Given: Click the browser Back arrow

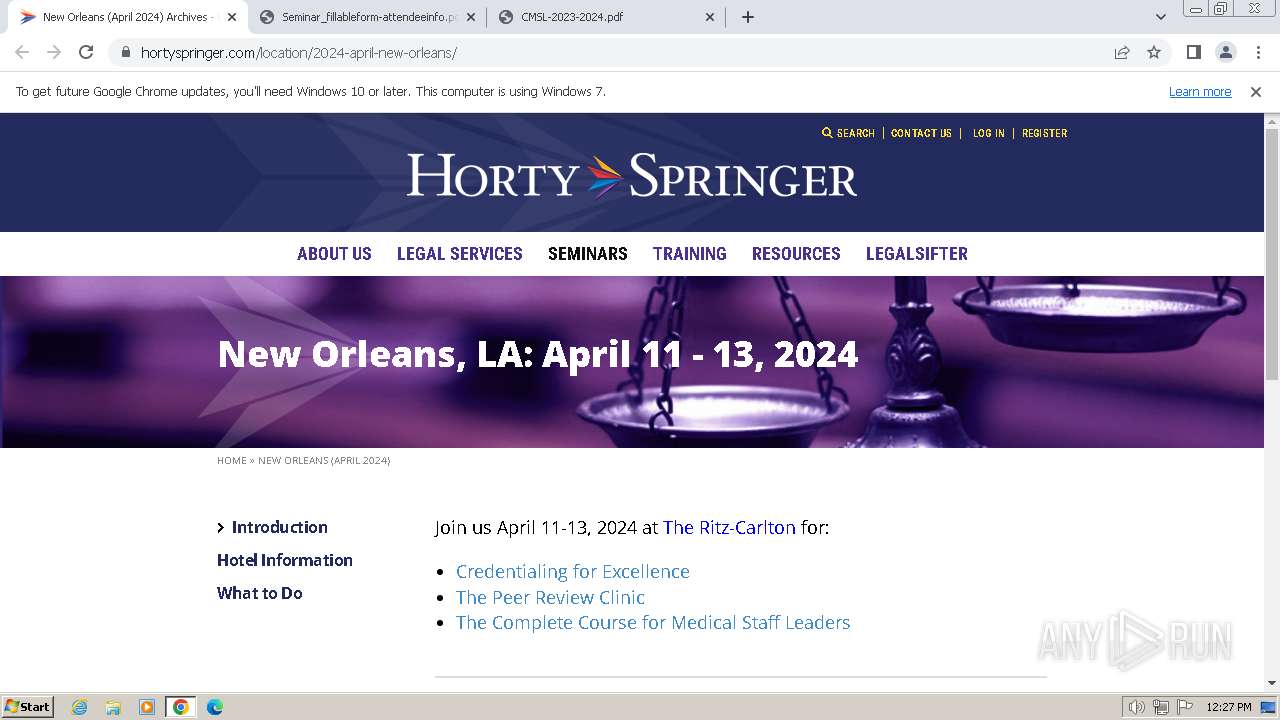Looking at the screenshot, I should (22, 52).
